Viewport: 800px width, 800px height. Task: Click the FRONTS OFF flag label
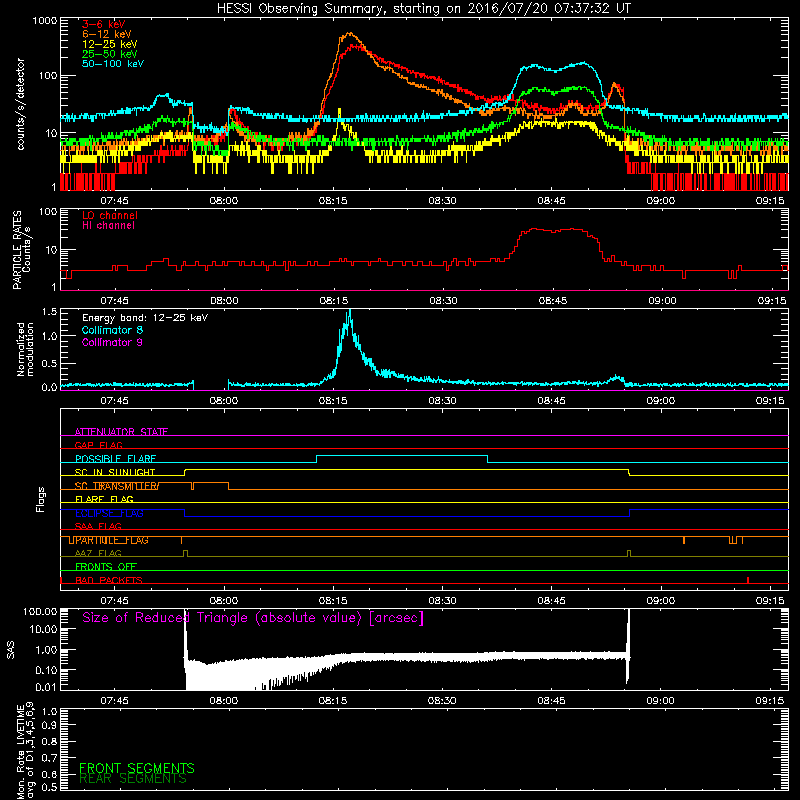[106, 567]
